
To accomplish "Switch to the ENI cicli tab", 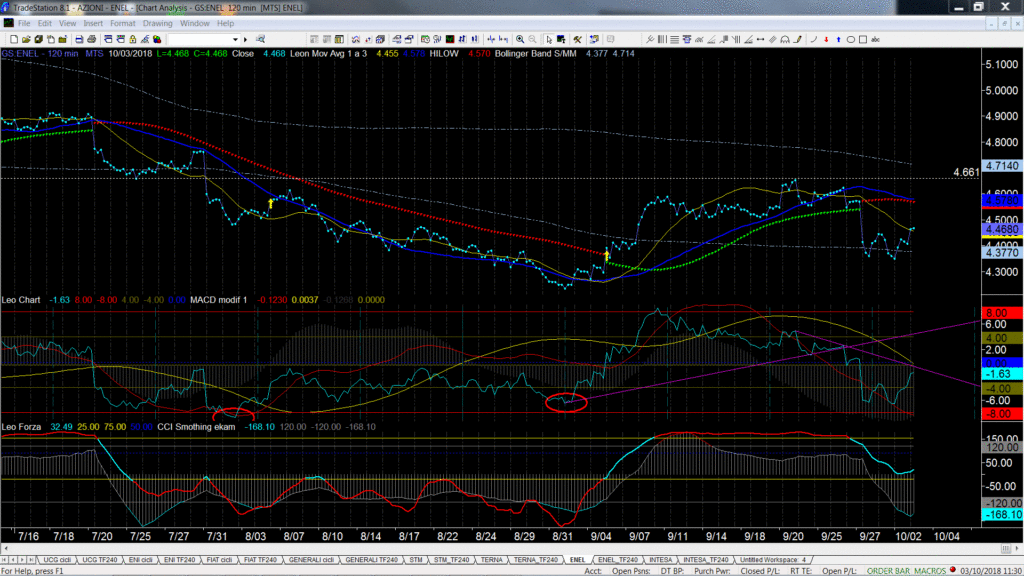I will point(140,560).
